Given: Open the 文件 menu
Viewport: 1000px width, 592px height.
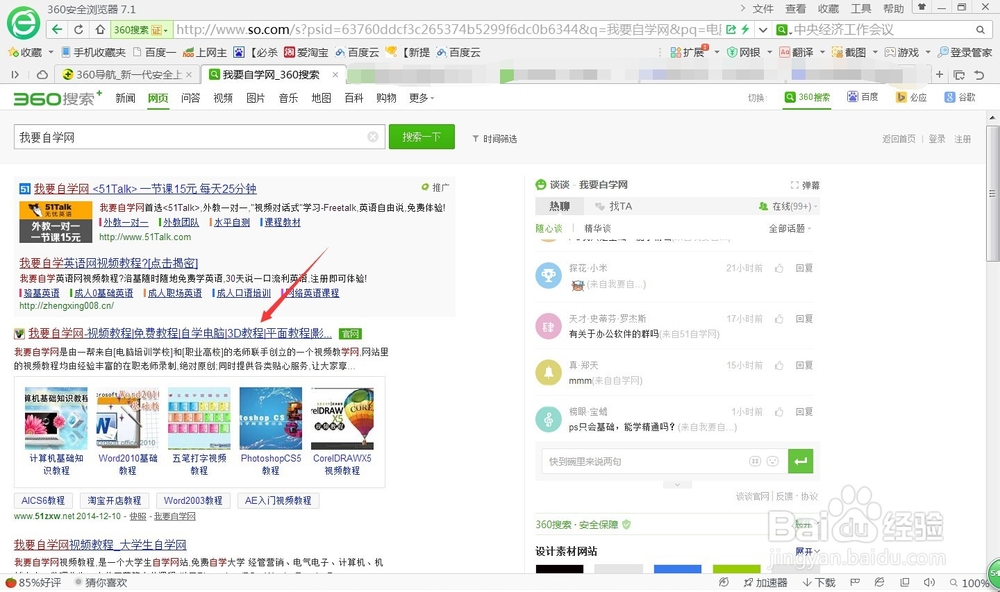Looking at the screenshot, I should (x=763, y=8).
